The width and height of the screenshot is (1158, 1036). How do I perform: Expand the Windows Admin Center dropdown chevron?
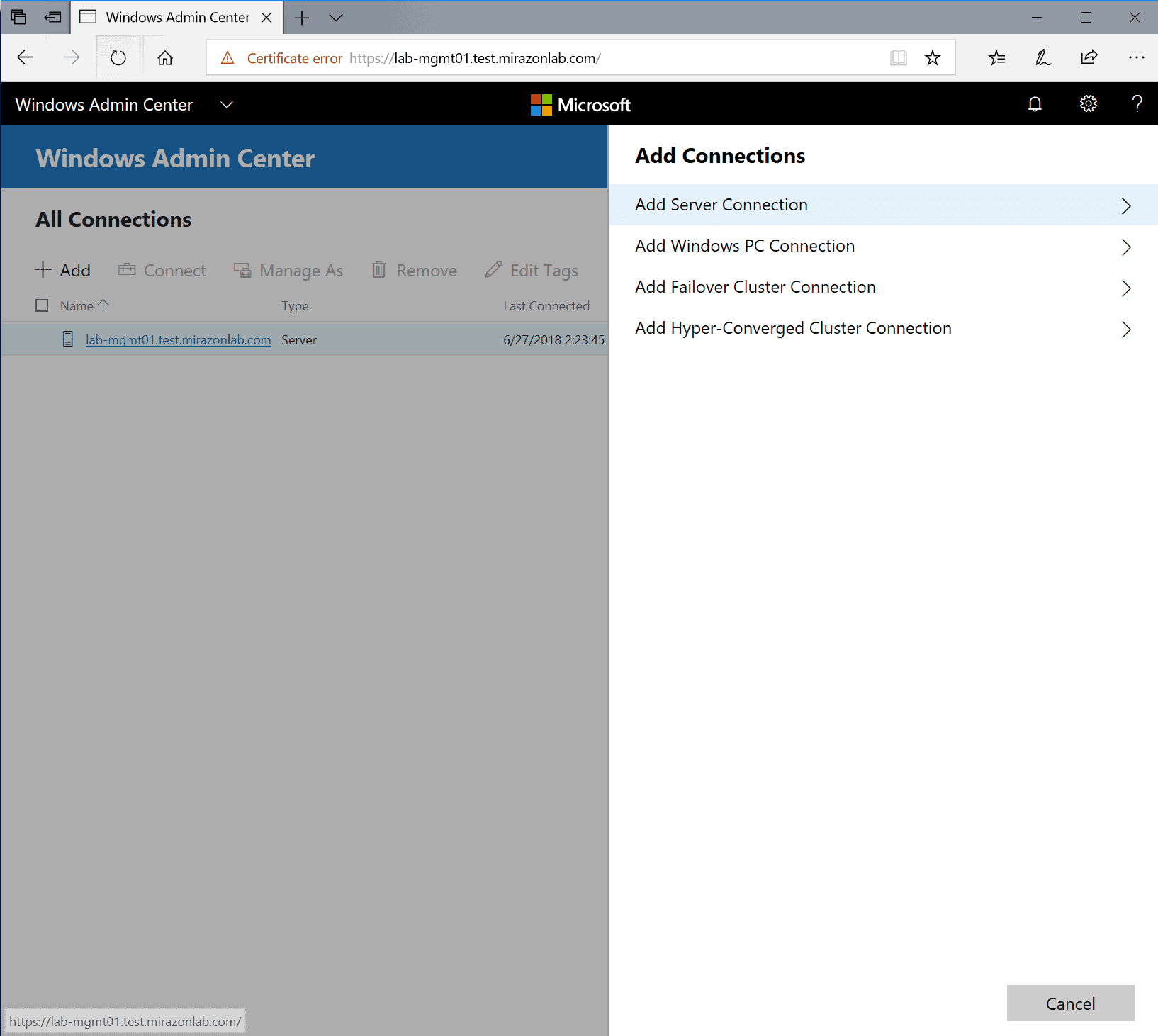[x=227, y=105]
